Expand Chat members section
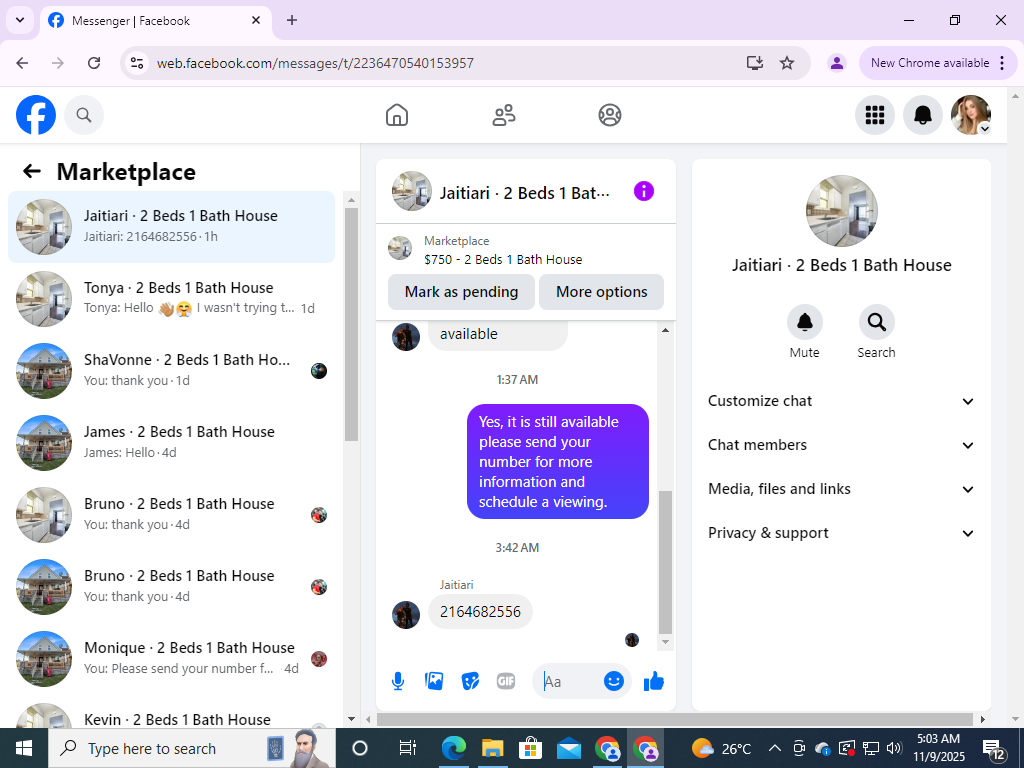 point(841,445)
